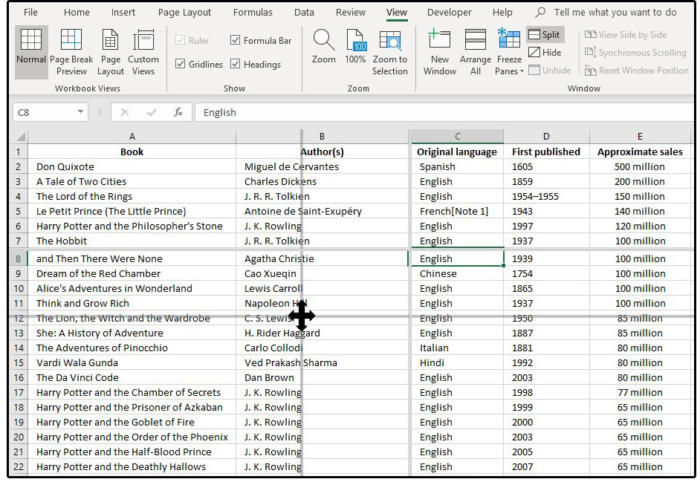Click the Select All corner triangle
The width and height of the screenshot is (700, 482).
pyautogui.click(x=21, y=137)
